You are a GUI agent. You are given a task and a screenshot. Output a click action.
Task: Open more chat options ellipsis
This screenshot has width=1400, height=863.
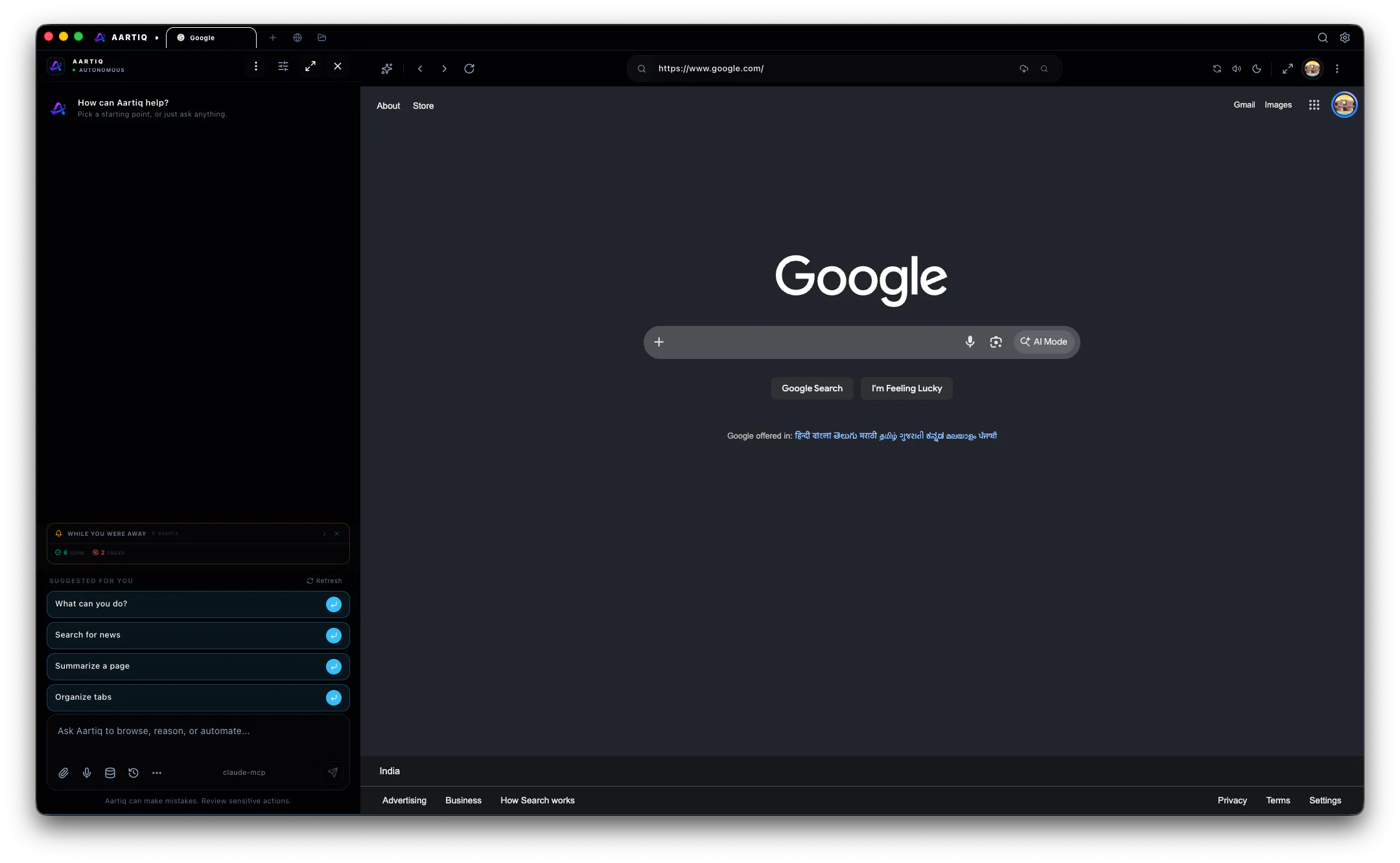tap(157, 773)
